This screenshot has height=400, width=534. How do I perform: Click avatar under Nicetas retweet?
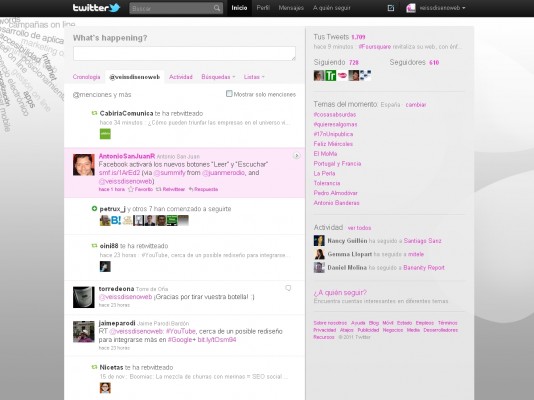point(105,388)
